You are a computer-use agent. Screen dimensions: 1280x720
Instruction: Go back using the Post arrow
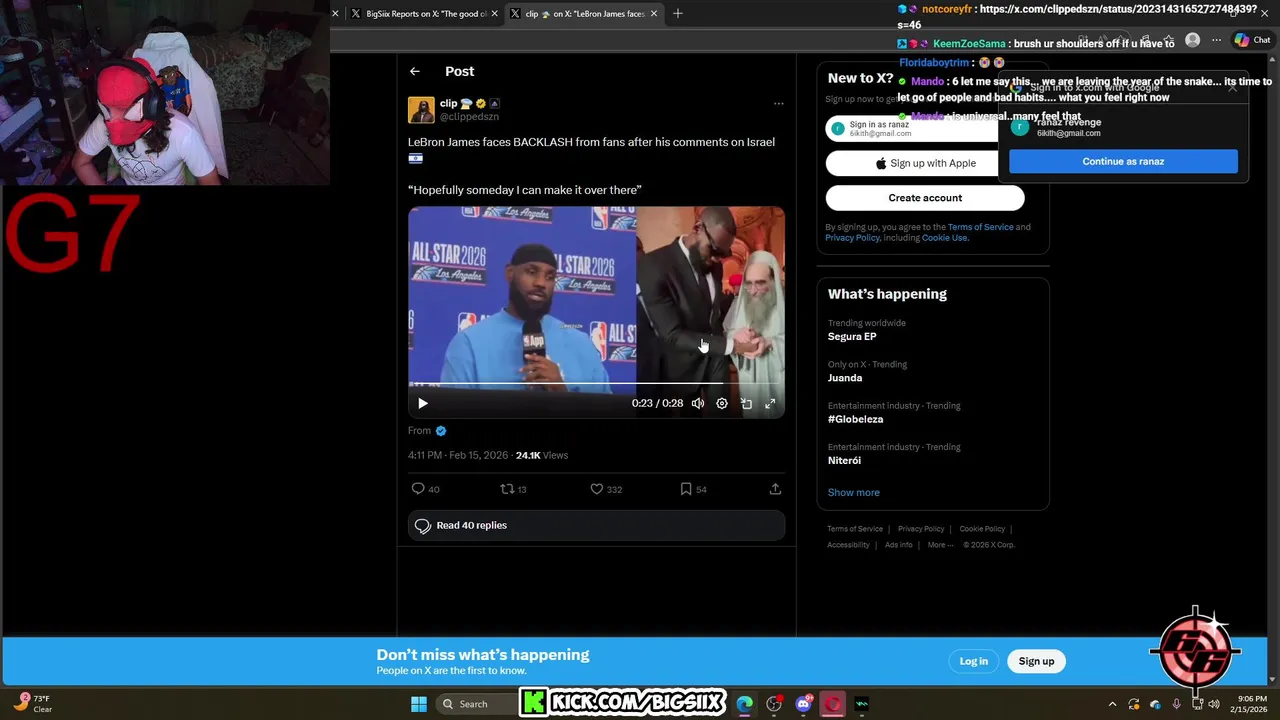[x=414, y=71]
